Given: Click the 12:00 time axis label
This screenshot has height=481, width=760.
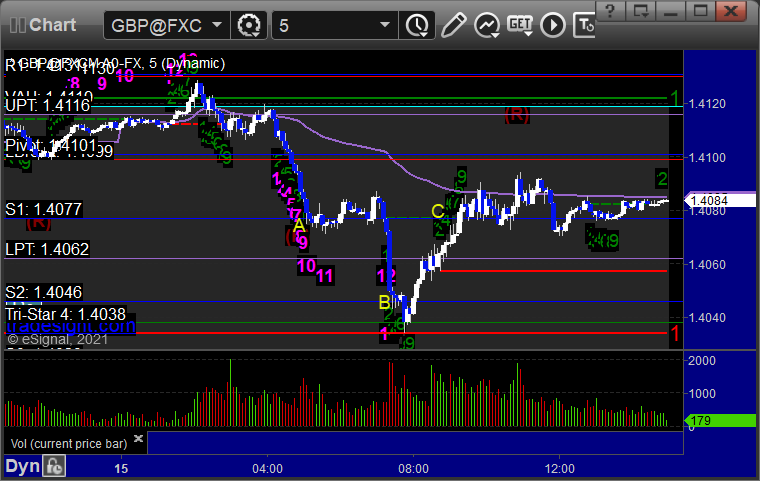Looking at the screenshot, I should 559,469.
